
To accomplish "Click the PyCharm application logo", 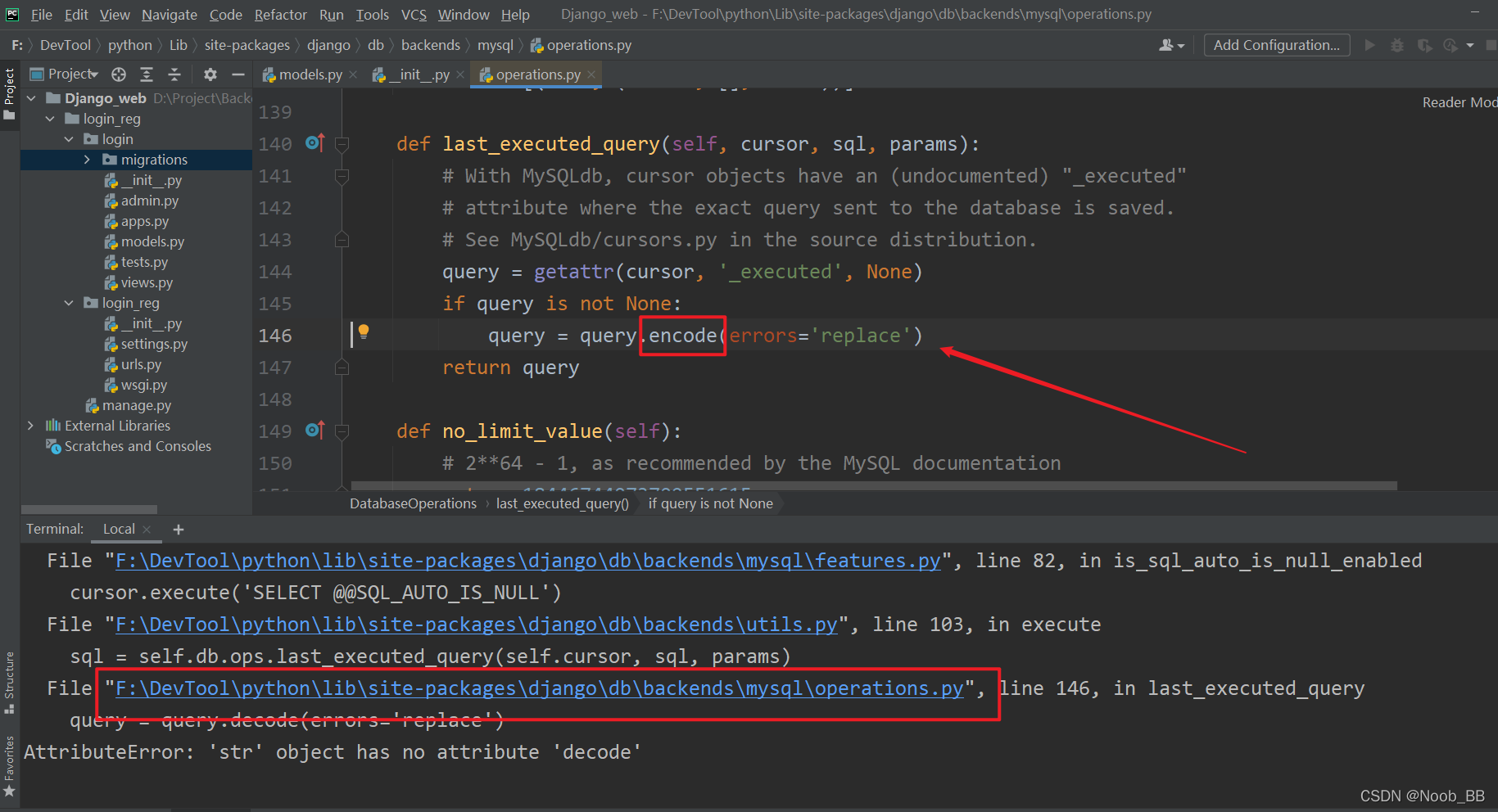I will pos(12,14).
